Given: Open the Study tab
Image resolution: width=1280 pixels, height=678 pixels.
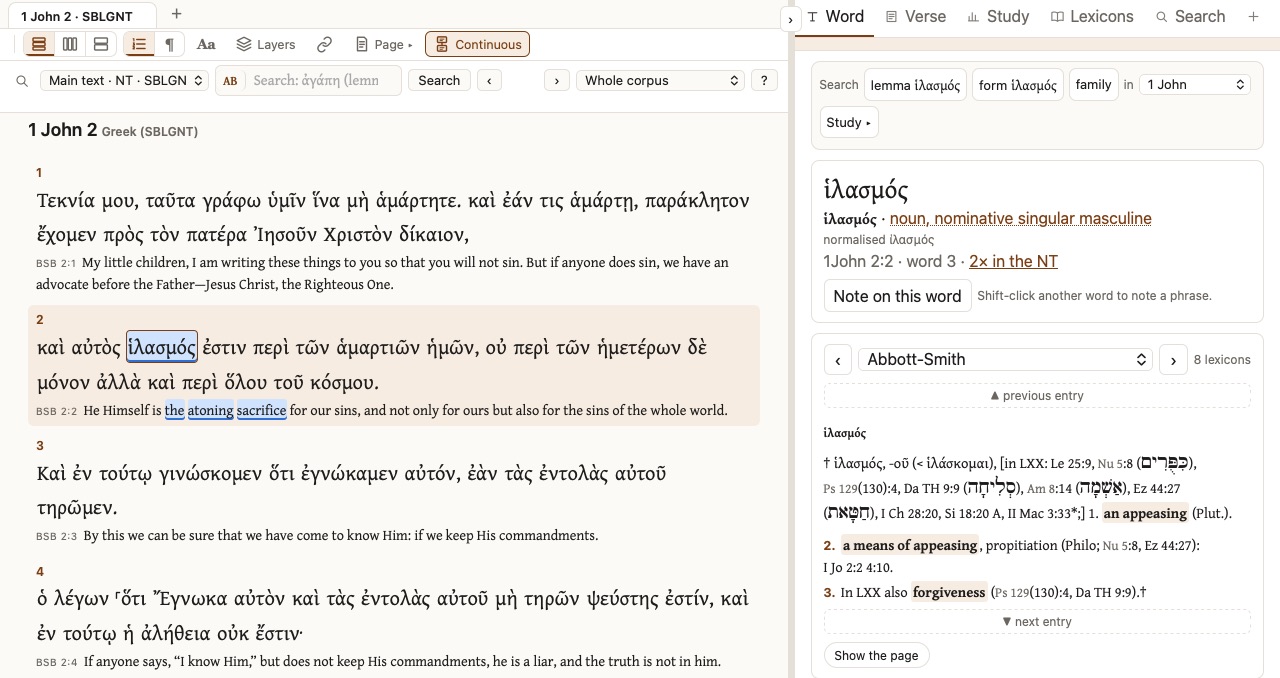Looking at the screenshot, I should point(998,17).
